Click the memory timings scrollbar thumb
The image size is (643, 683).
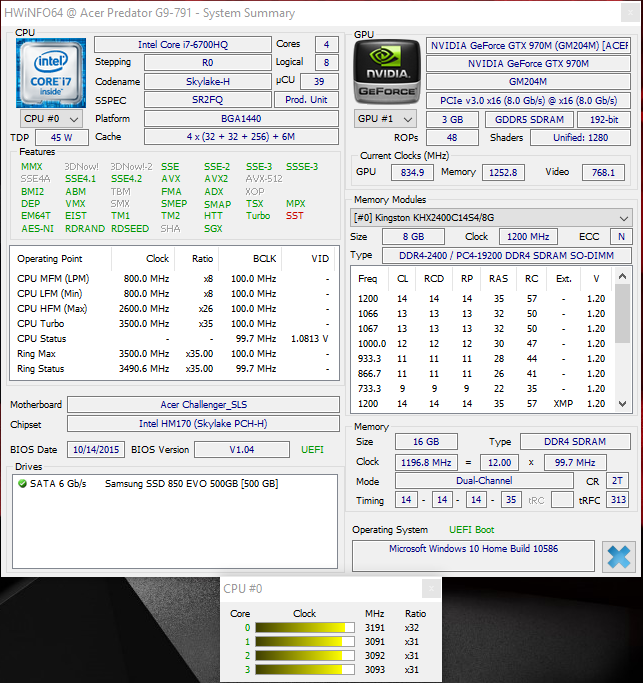tap(623, 313)
